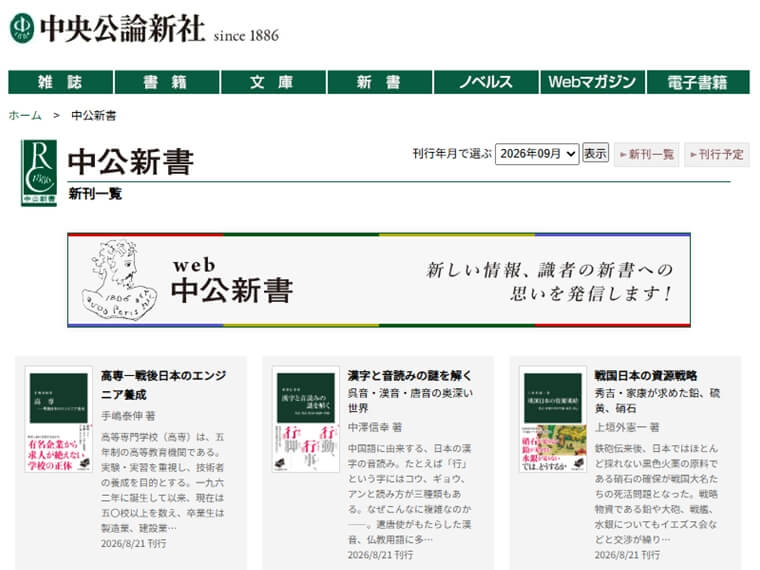Click the 2026/8/21 刊行 date under 高専
This screenshot has width=760, height=570.
tap(134, 543)
